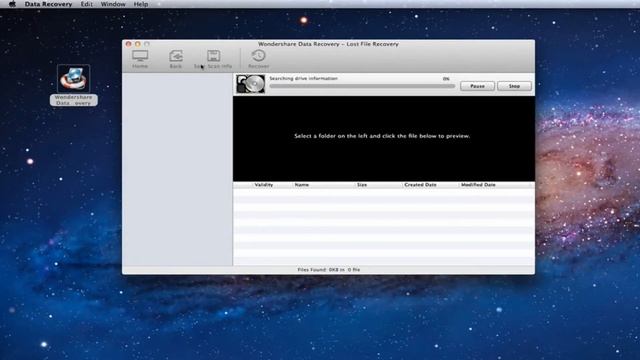Image resolution: width=640 pixels, height=360 pixels.
Task: Sort files by Modified Date column
Action: point(478,185)
